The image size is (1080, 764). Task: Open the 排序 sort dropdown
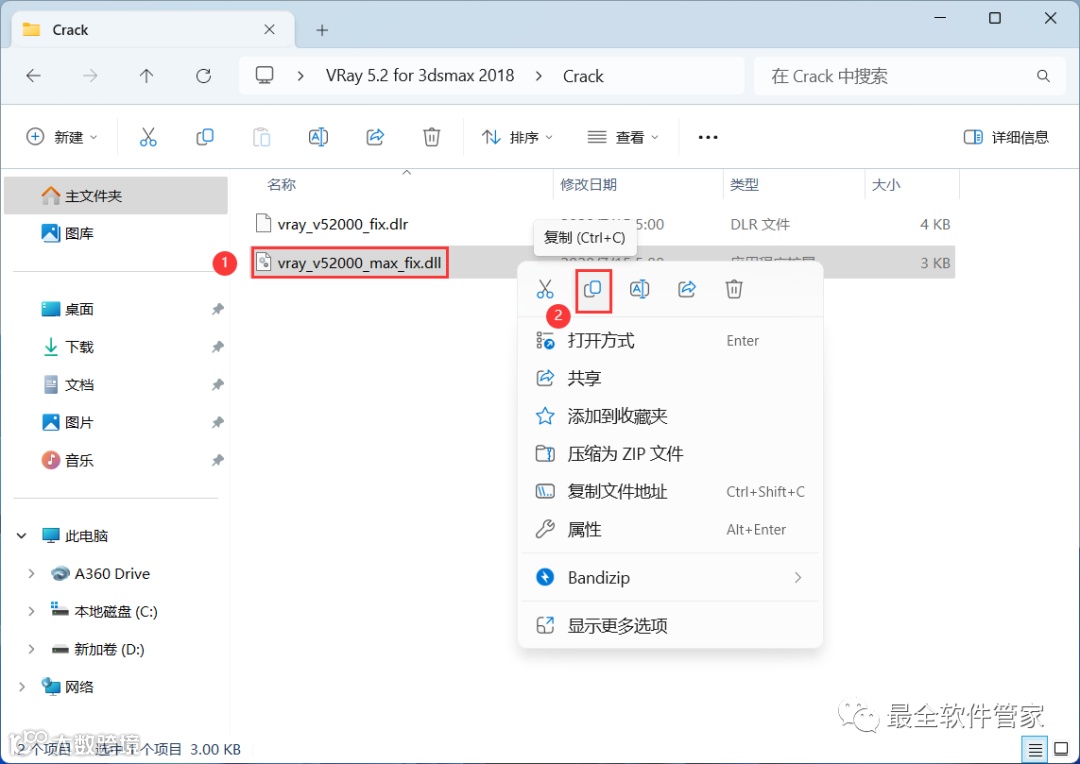[517, 137]
